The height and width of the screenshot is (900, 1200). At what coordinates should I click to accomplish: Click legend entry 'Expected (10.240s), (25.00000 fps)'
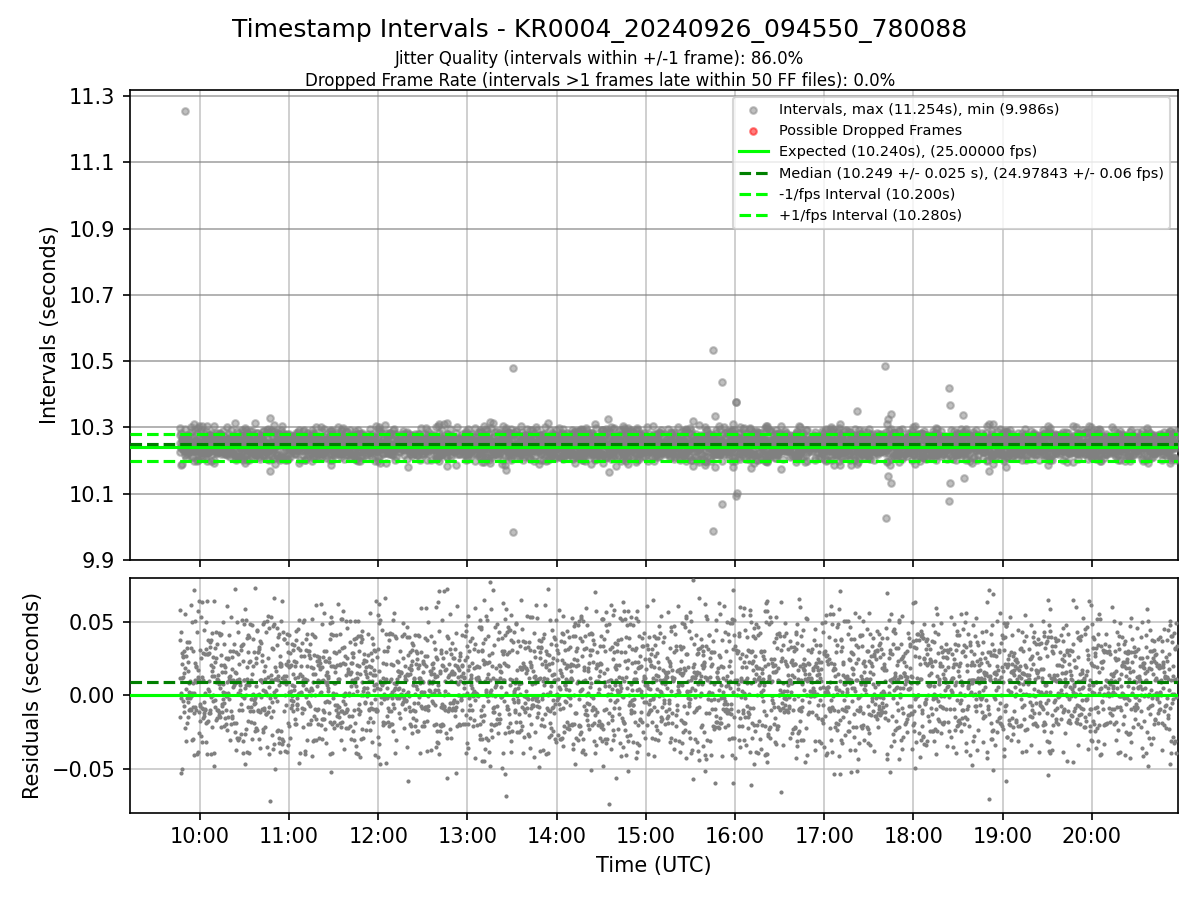(x=907, y=151)
